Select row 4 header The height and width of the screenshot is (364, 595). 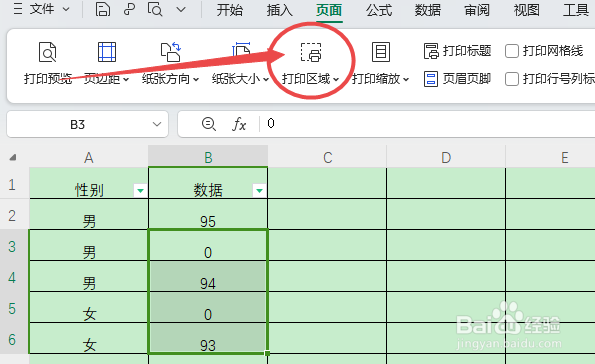[13, 277]
